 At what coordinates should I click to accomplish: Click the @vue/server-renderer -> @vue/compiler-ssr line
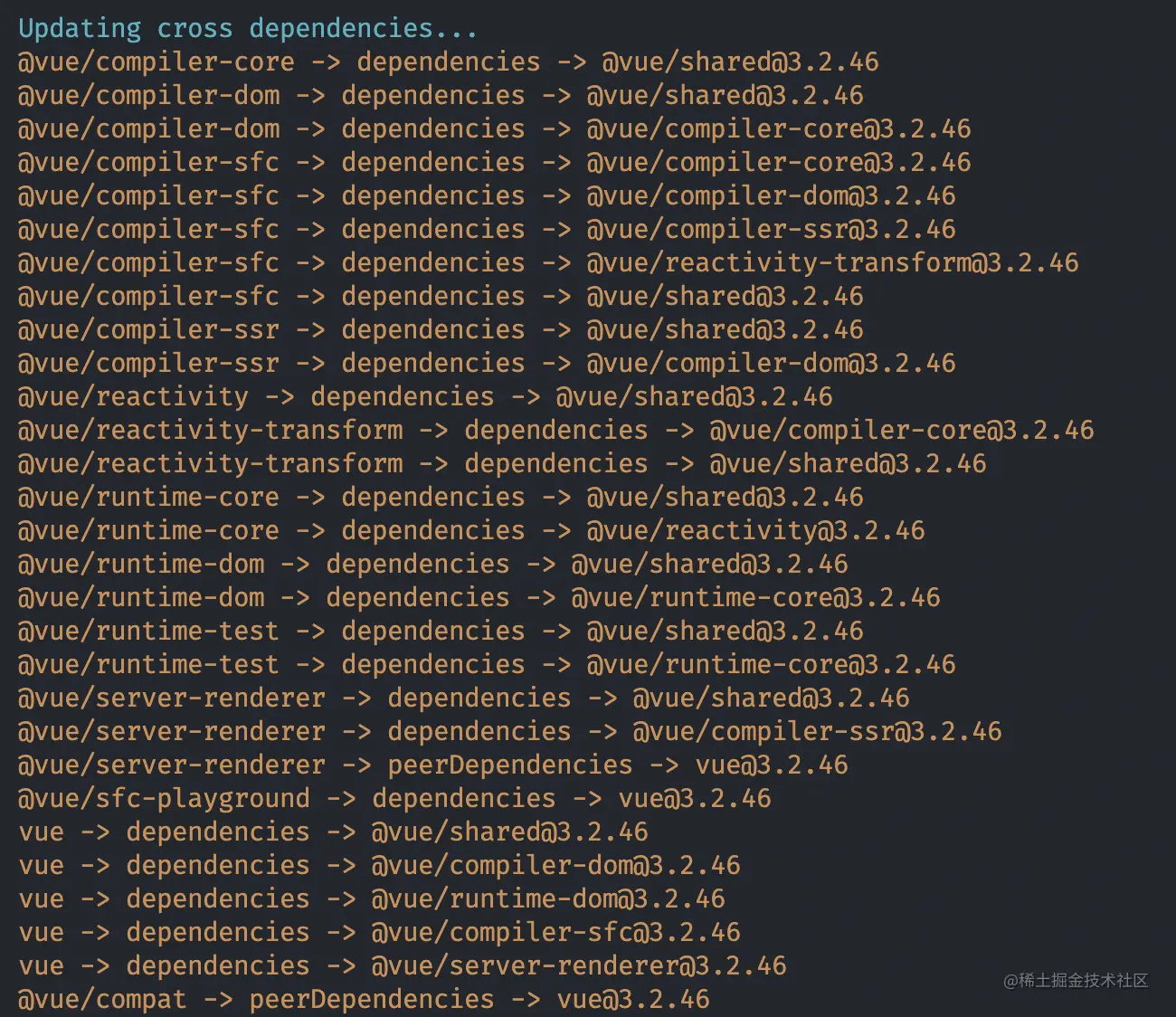tap(509, 731)
